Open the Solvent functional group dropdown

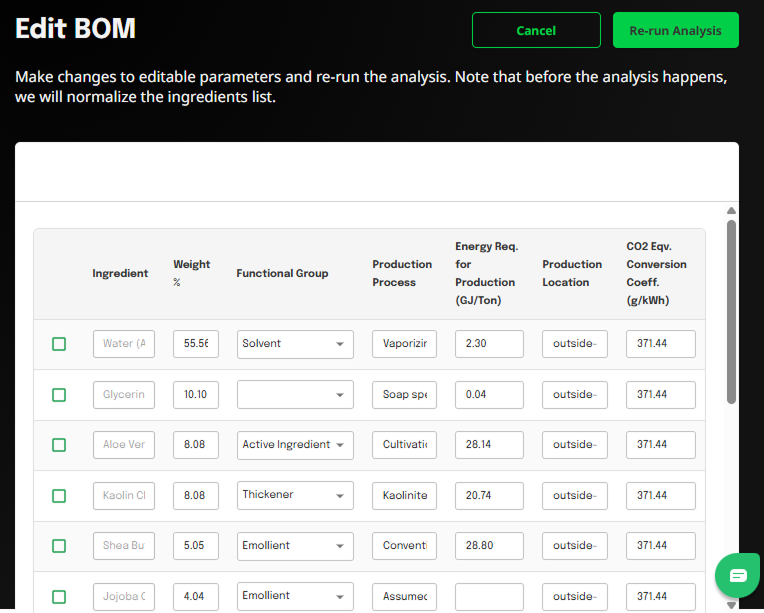[x=295, y=344]
